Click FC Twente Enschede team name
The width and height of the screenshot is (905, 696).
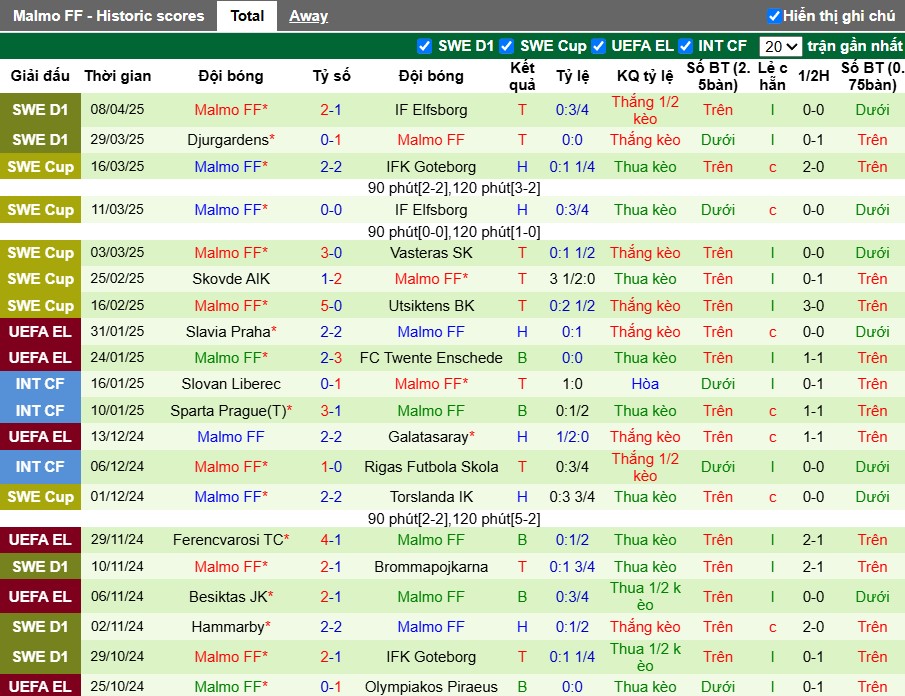coord(431,358)
